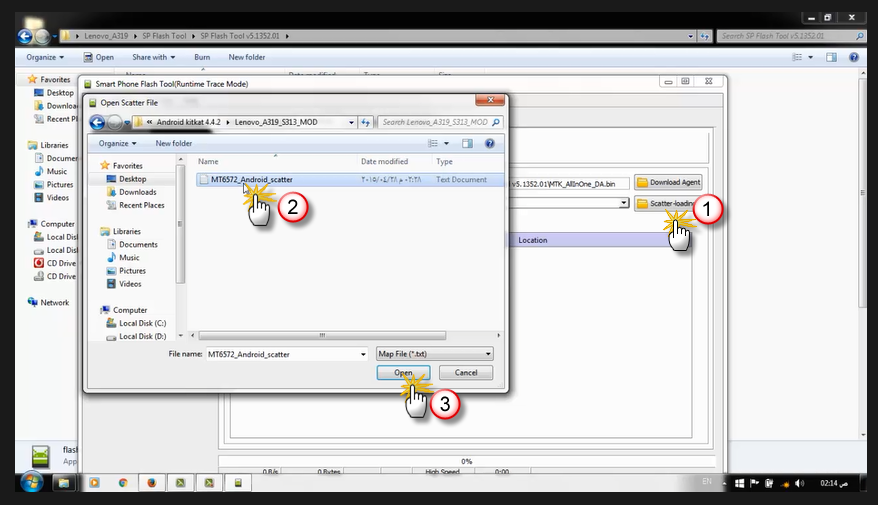This screenshot has height=505, width=878.
Task: Click Computer in the dialog's navigation pane
Action: pos(130,310)
